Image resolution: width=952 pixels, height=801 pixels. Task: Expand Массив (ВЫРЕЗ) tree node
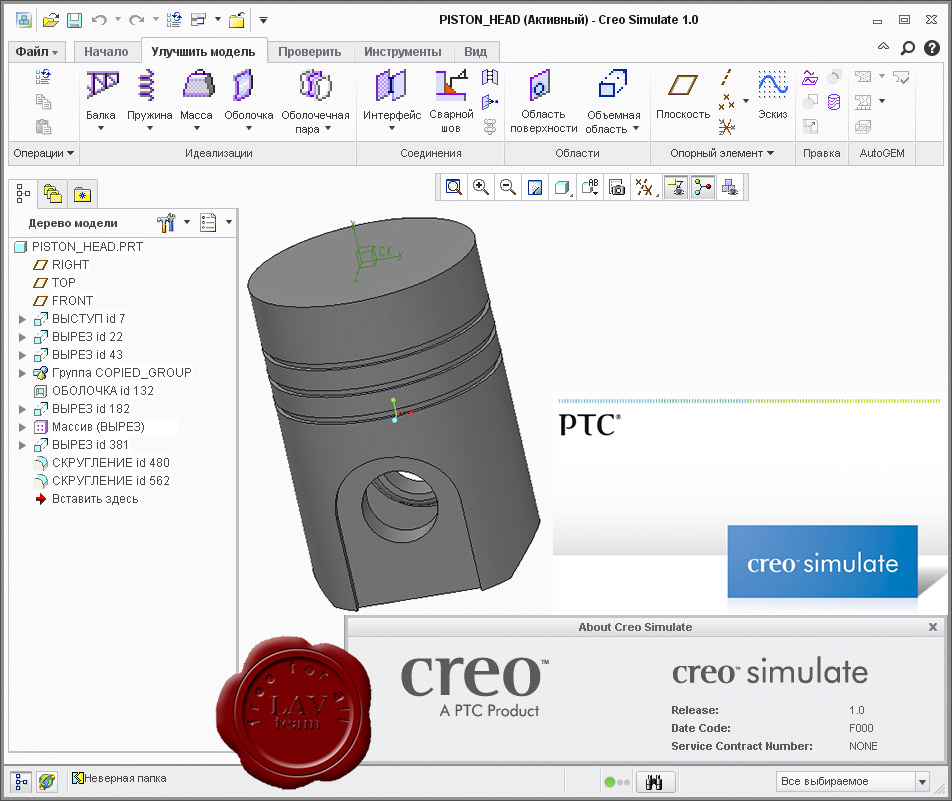22,427
